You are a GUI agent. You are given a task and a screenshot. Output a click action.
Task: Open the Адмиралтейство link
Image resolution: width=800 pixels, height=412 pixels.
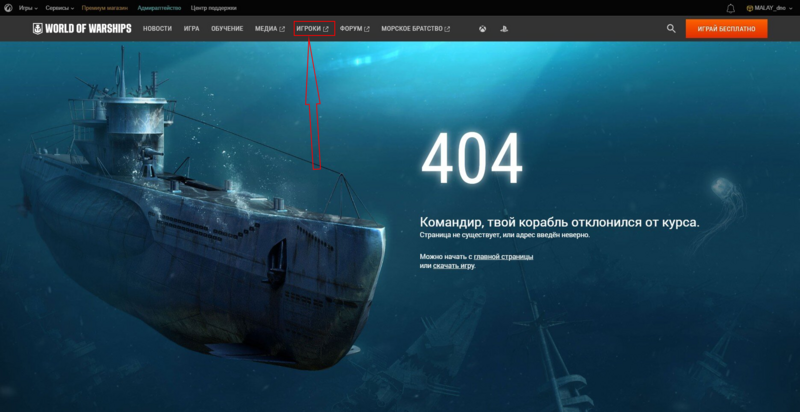[159, 8]
